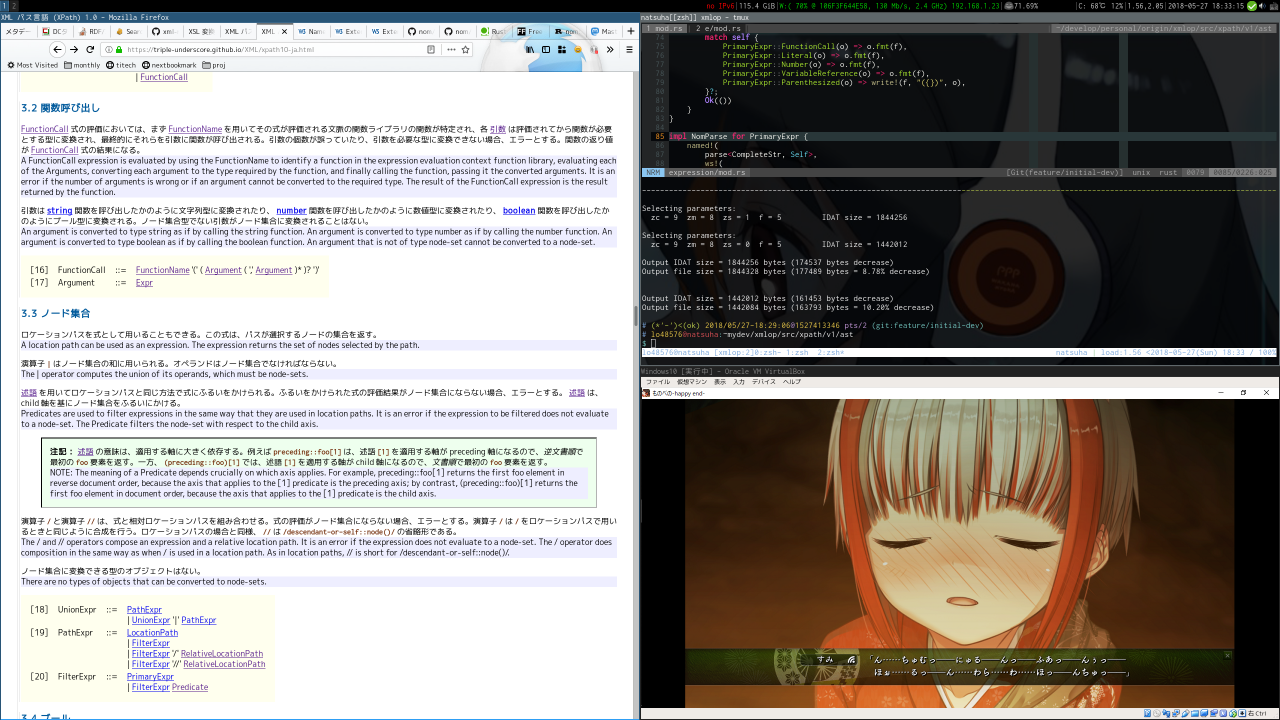The image size is (1280, 720).
Task: Open the 'proj' bookmarks folder
Action: pyautogui.click(x=212, y=65)
